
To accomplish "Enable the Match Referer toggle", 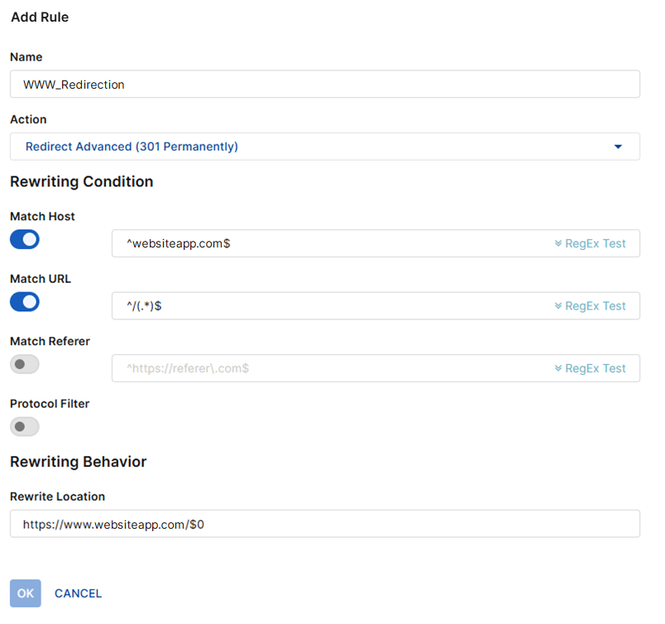I will point(25,365).
